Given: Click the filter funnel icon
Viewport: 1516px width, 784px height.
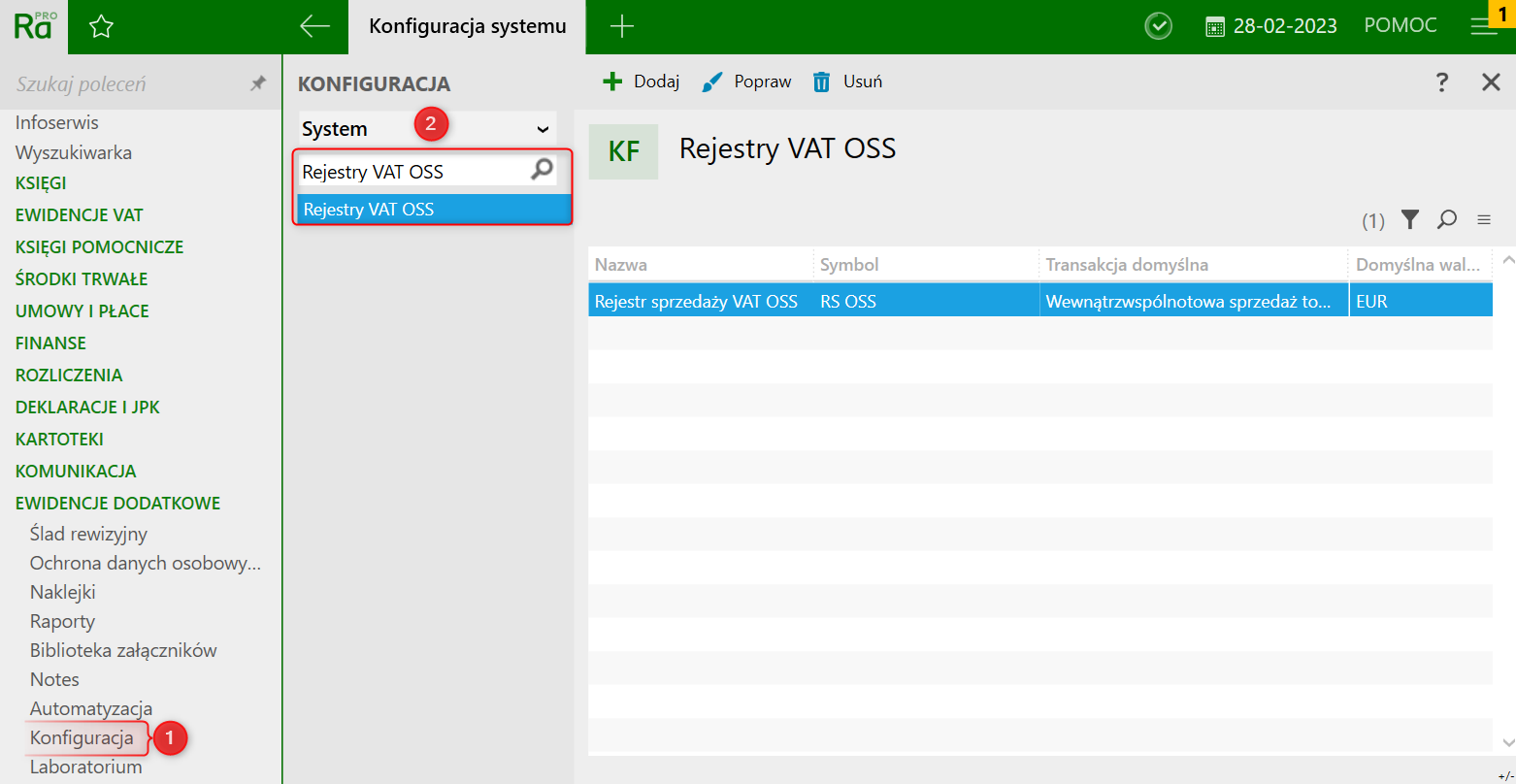Looking at the screenshot, I should [x=1410, y=220].
